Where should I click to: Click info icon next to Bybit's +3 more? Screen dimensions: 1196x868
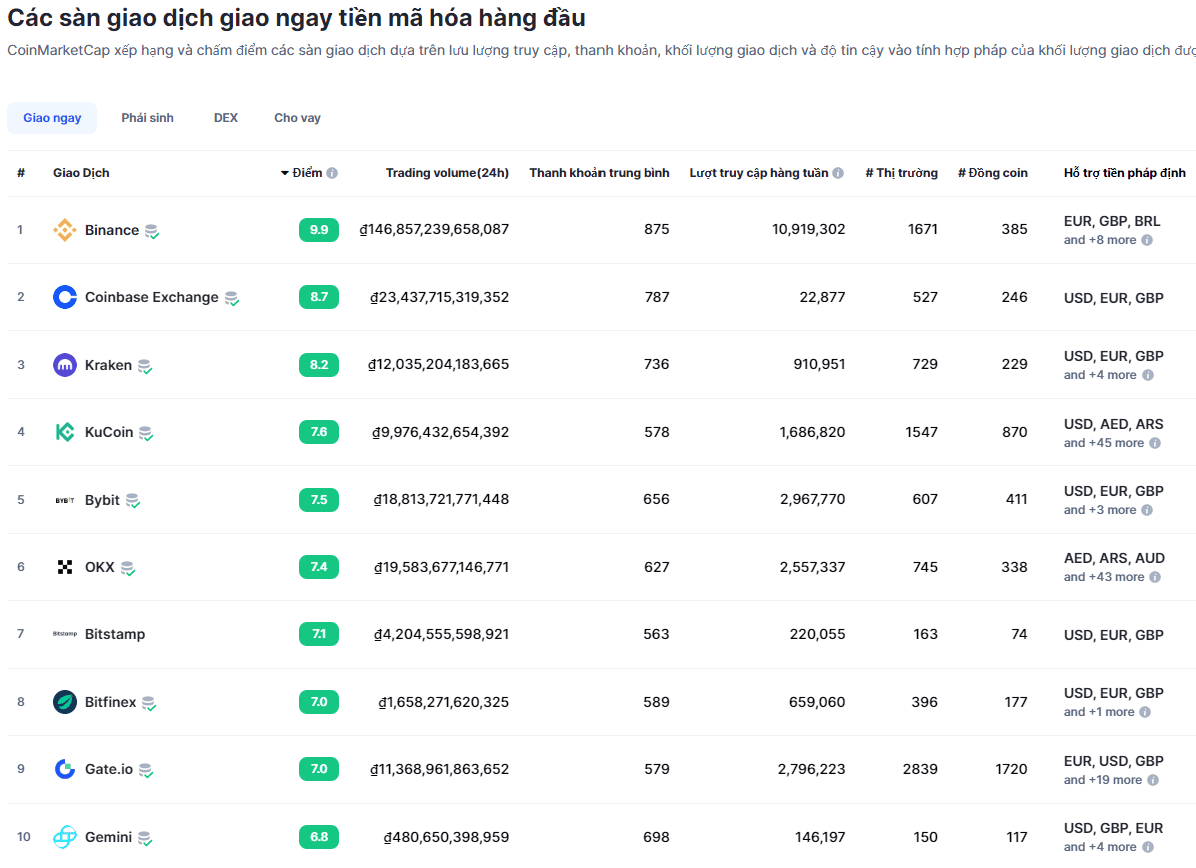1147,510
